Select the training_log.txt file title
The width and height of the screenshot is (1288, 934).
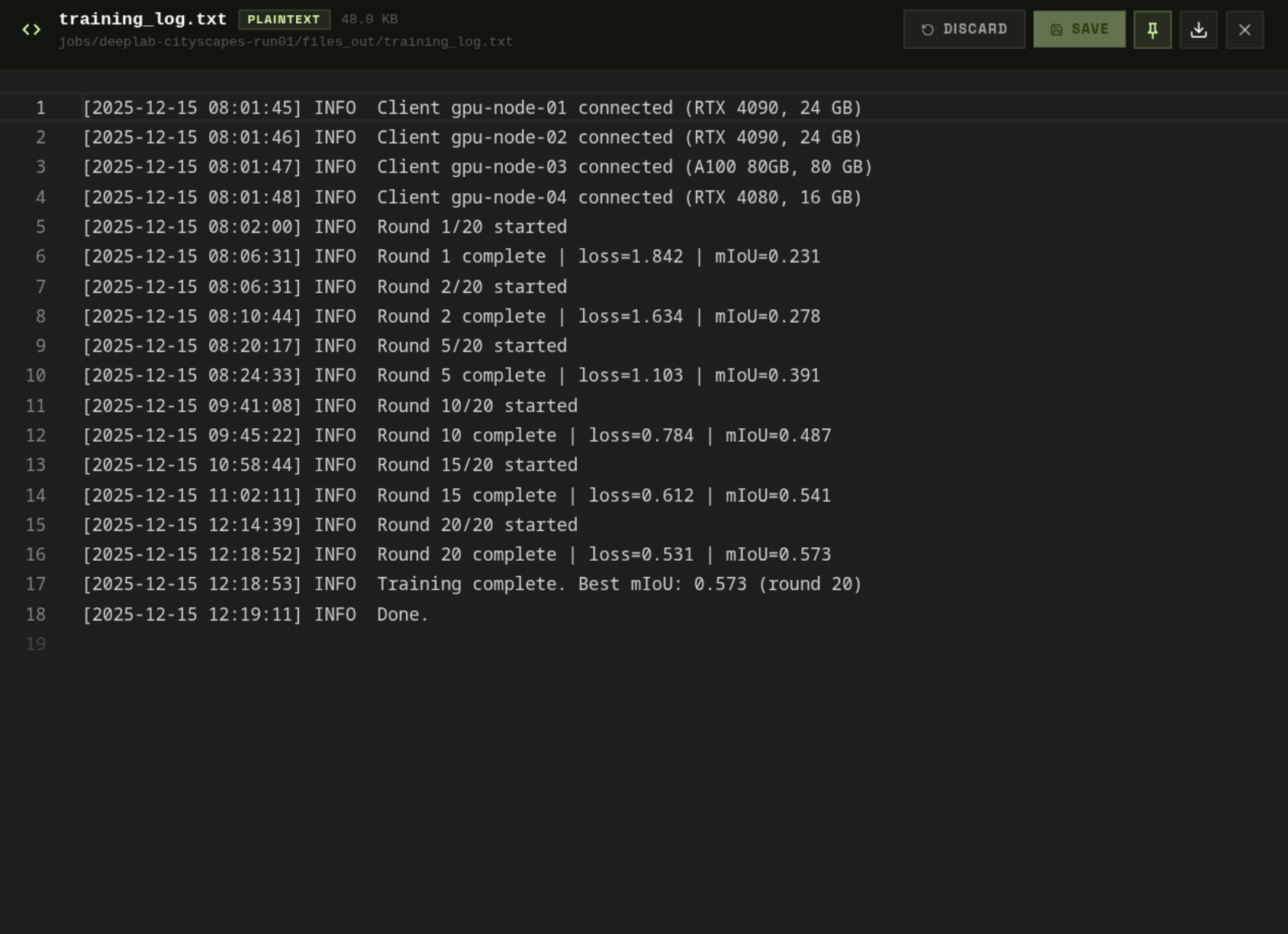coord(143,19)
